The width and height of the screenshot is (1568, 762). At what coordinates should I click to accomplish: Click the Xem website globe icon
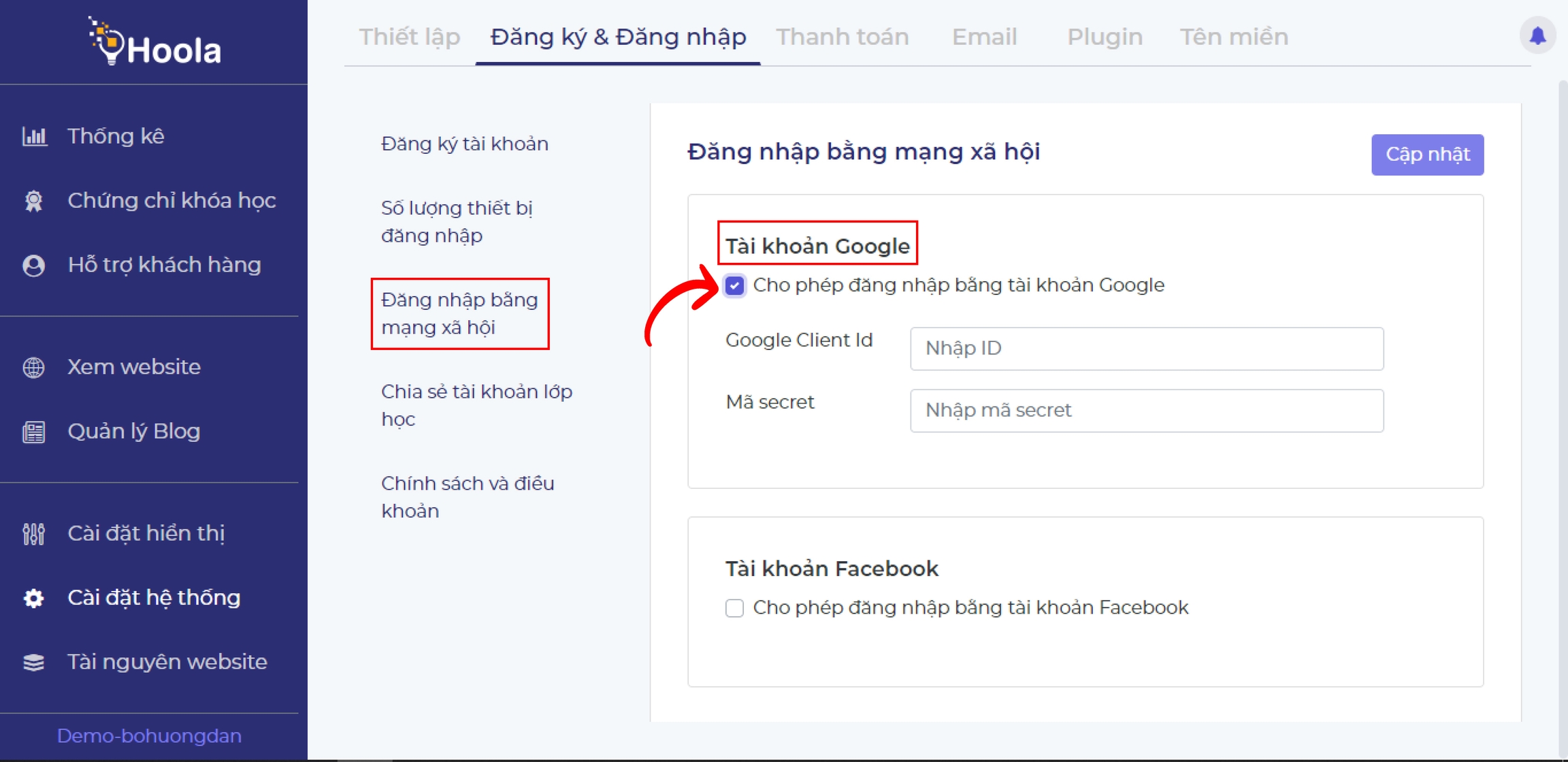tap(34, 367)
